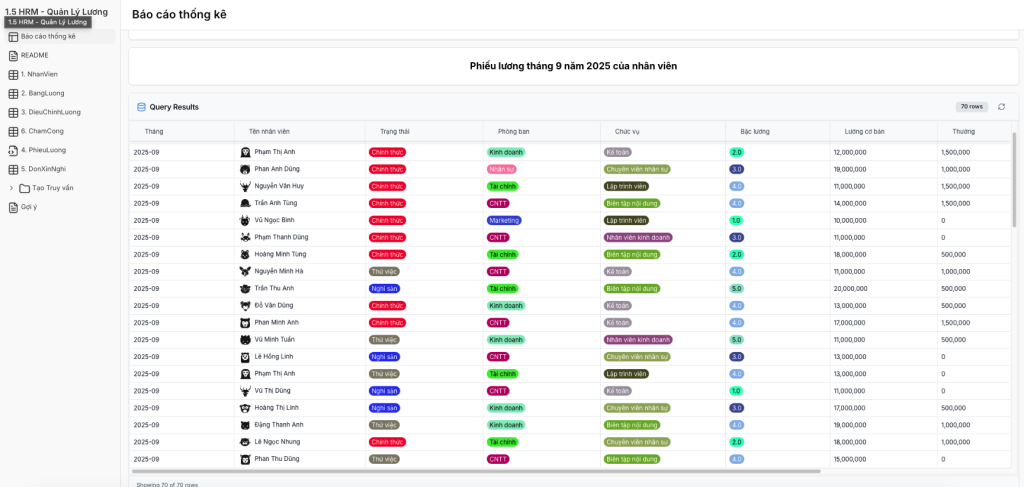Click Phan Anh Dũng's avatar image
This screenshot has width=1024, height=487.
(x=245, y=169)
